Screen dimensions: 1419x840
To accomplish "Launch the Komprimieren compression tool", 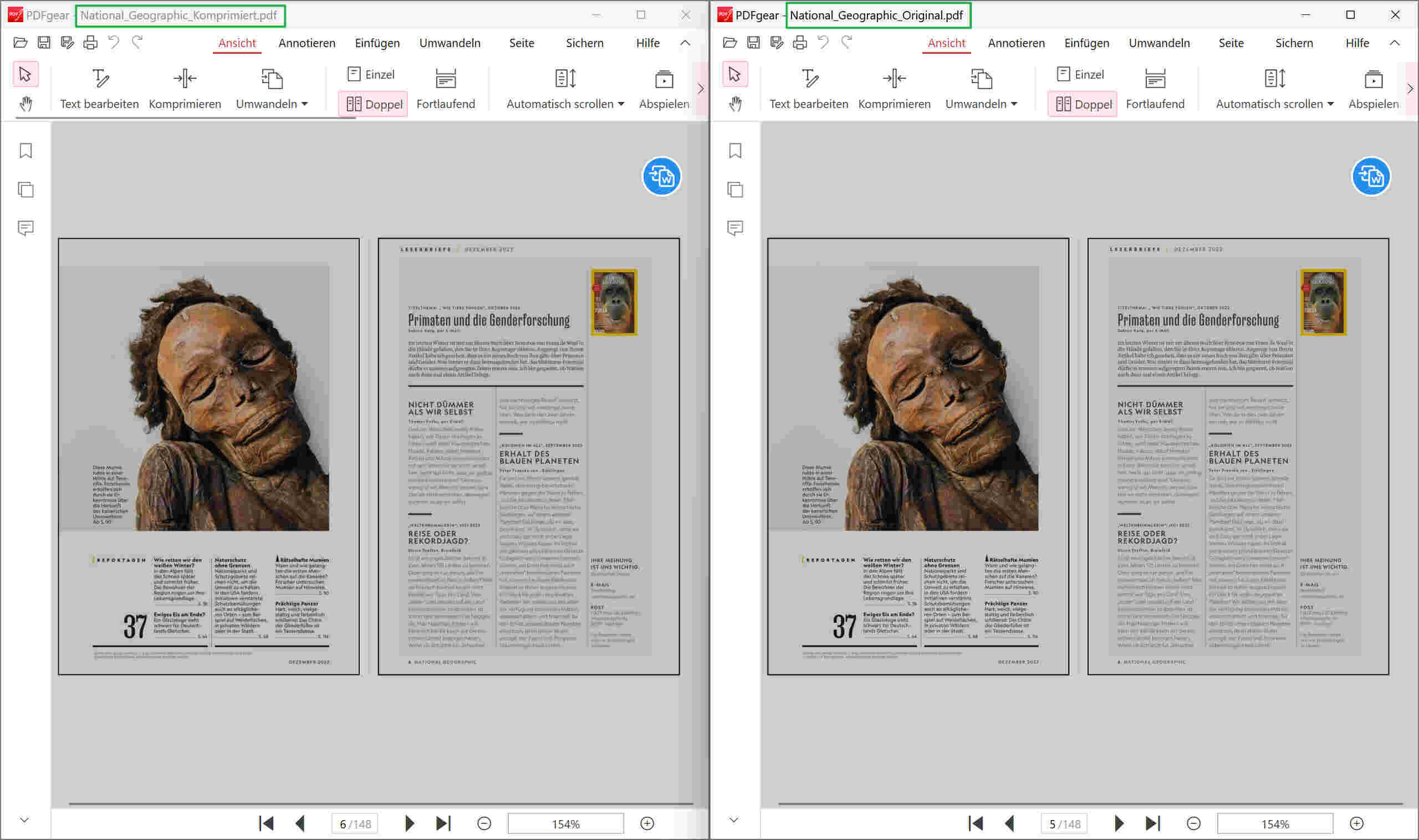I will pos(185,88).
